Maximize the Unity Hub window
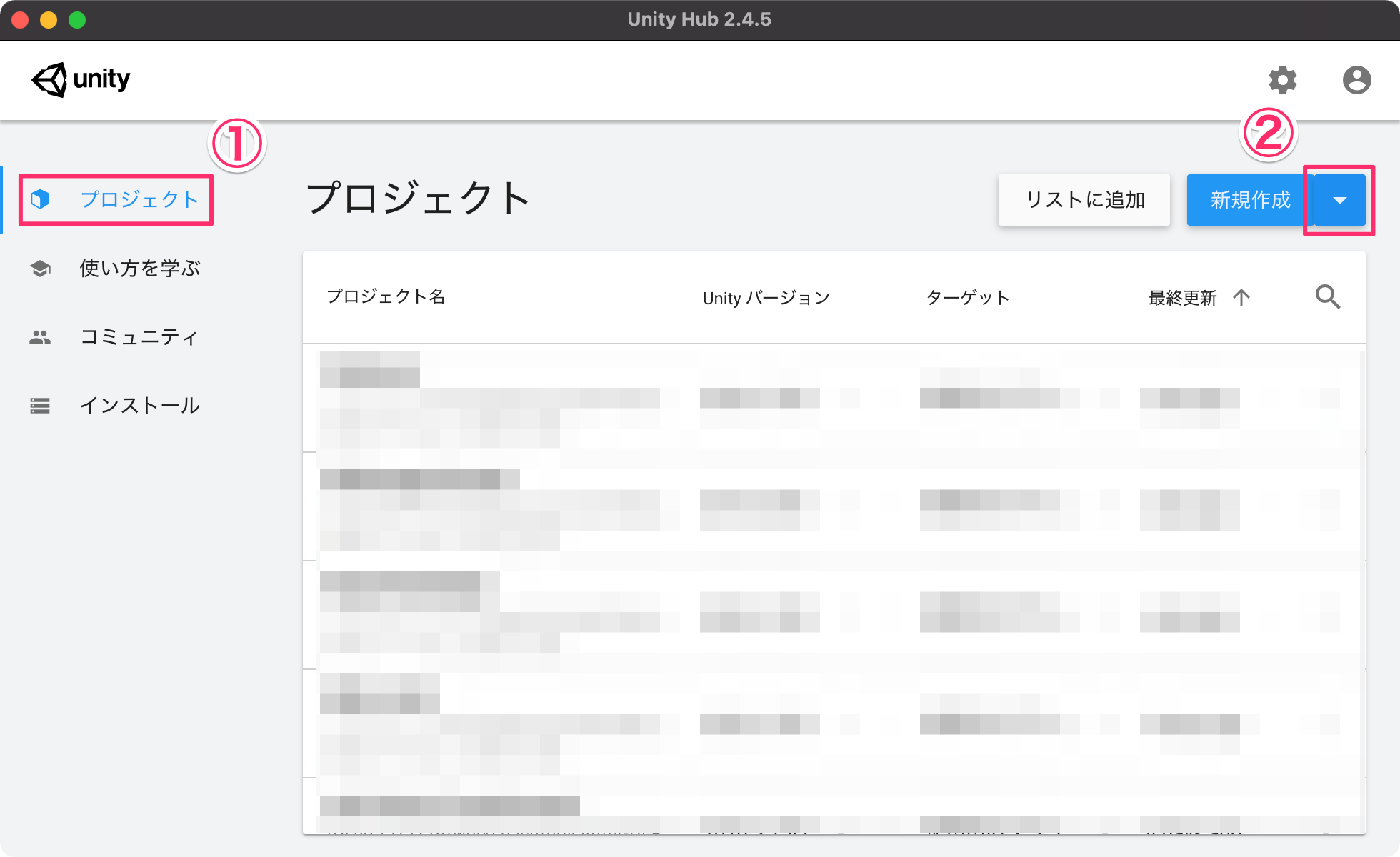Image resolution: width=1400 pixels, height=857 pixels. click(x=77, y=20)
